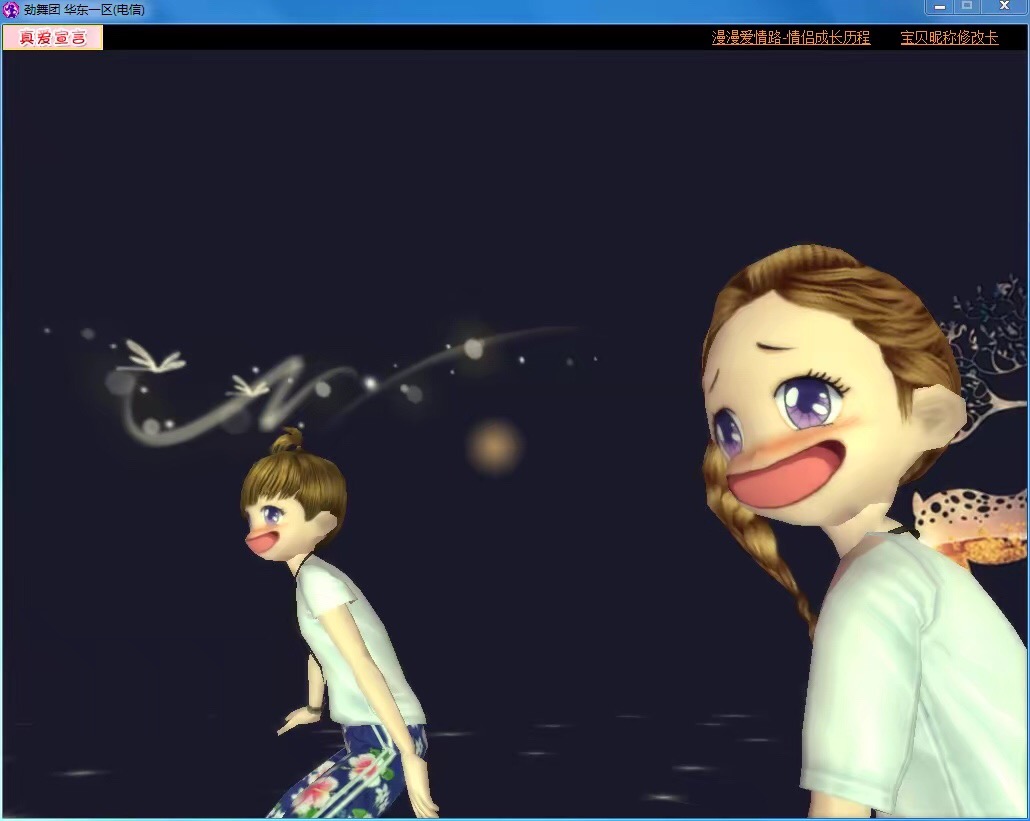Open the 宝贝昵称修改卡 link
The width and height of the screenshot is (1030, 821).
point(949,37)
